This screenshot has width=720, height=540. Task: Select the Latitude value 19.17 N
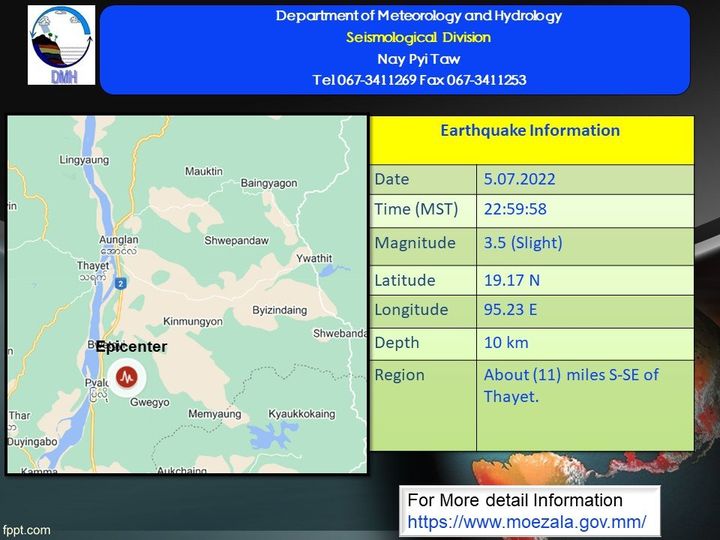[x=511, y=281]
